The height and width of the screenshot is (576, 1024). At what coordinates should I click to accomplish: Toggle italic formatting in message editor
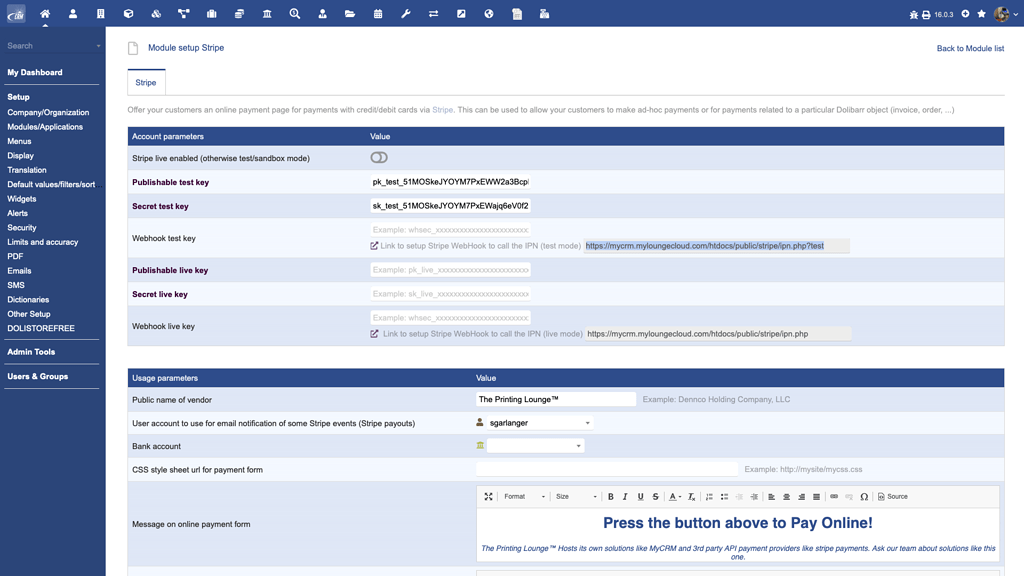625,497
